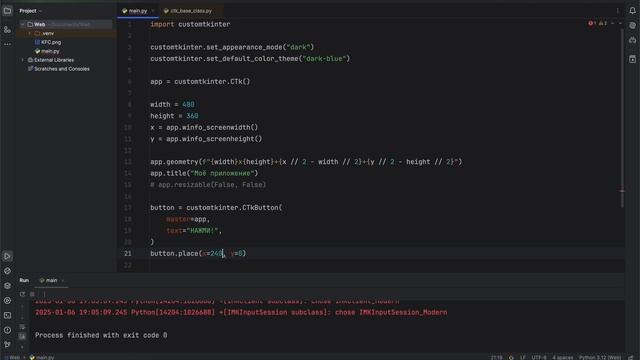The image size is (640, 360).
Task: Click the 'import customtkinter' line
Action: (190, 24)
